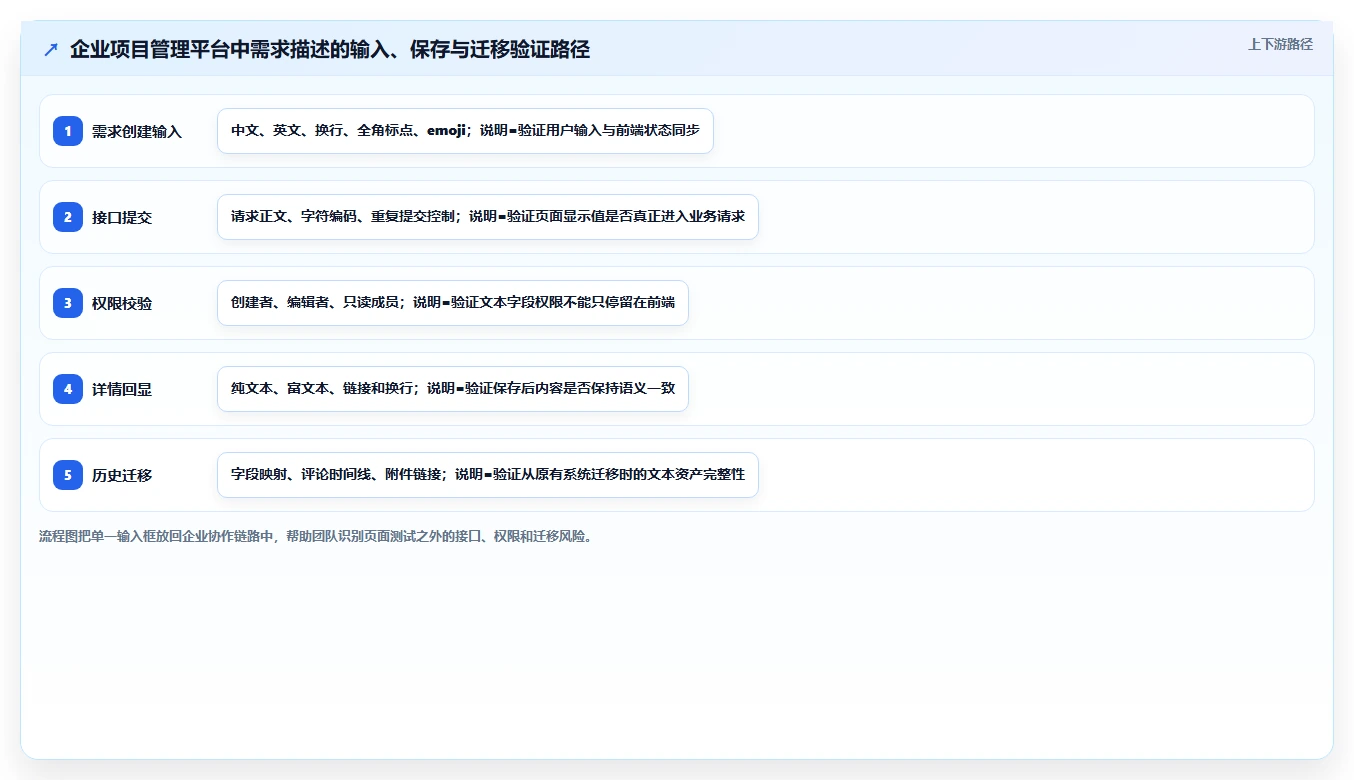This screenshot has width=1354, height=780.
Task: Open the box starting 创建者、编辑者
Action: click(x=453, y=303)
